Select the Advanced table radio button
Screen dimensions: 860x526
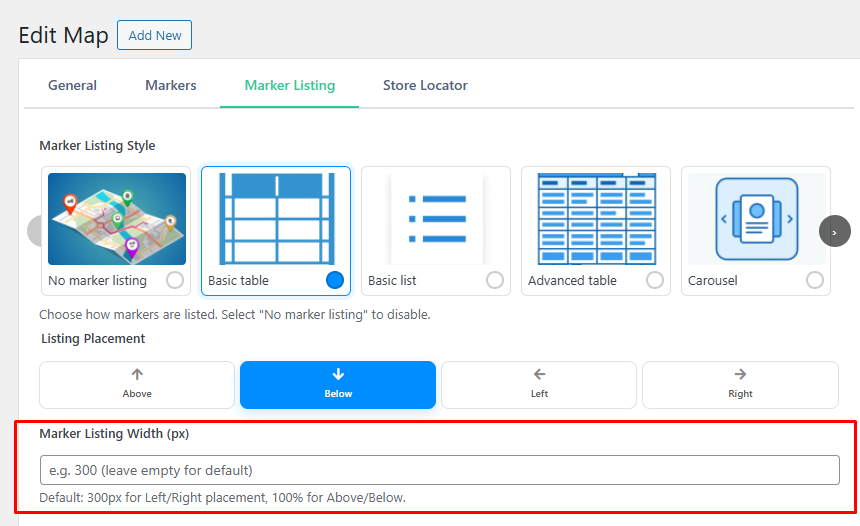click(655, 280)
